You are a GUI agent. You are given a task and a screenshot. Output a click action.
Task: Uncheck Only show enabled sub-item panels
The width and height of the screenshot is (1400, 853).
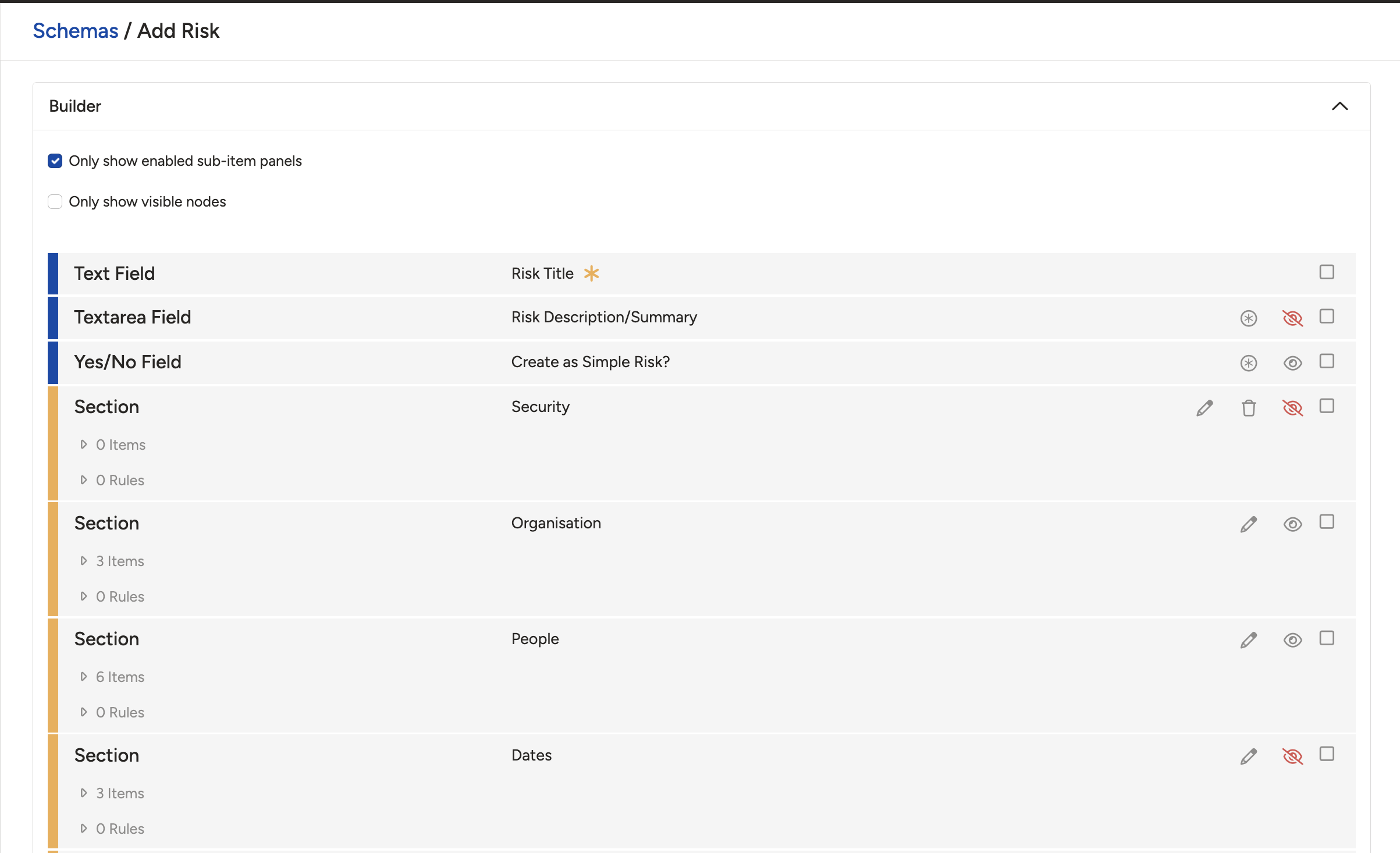click(x=55, y=161)
